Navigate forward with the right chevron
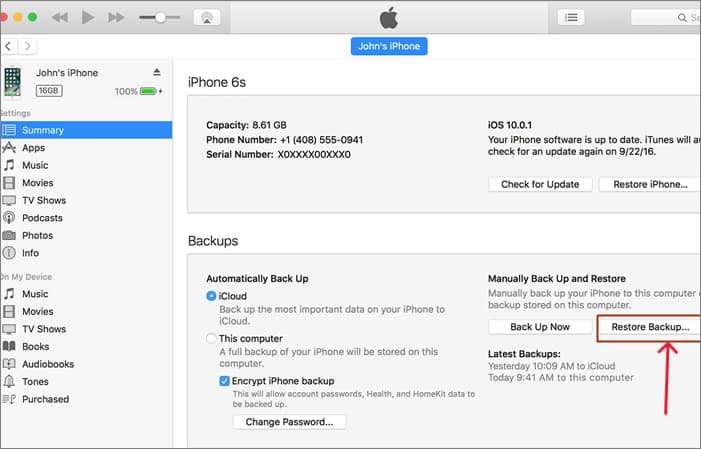Image resolution: width=701 pixels, height=449 pixels. pos(28,46)
